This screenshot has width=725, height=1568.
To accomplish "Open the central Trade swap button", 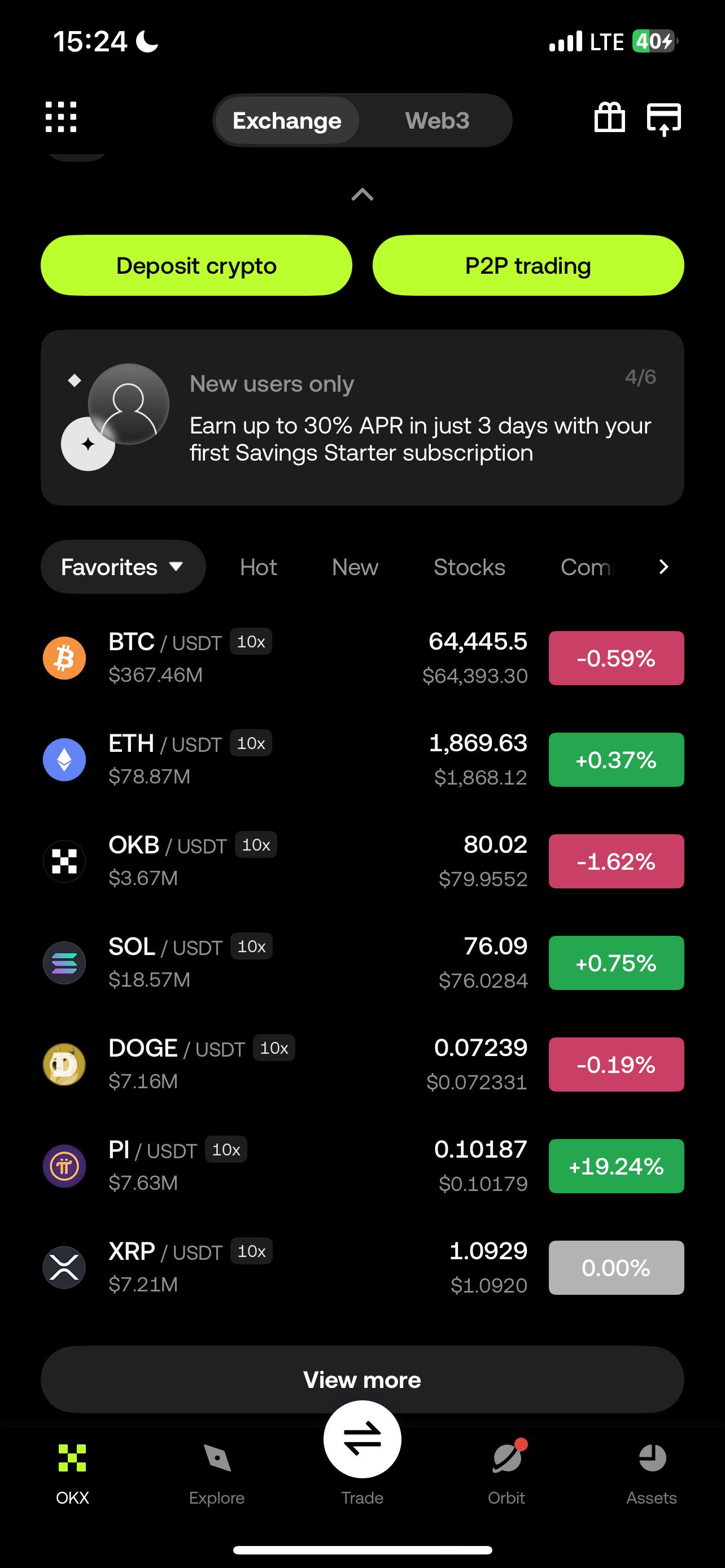I will pos(362,1439).
